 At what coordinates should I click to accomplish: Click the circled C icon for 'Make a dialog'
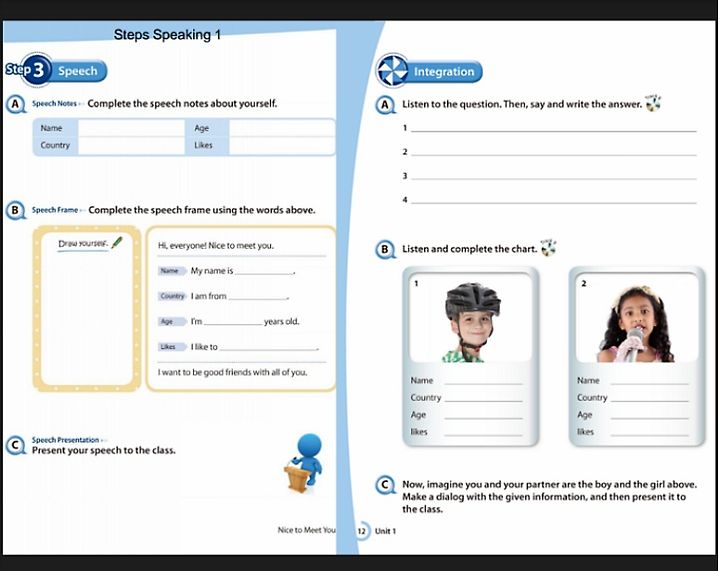(385, 485)
